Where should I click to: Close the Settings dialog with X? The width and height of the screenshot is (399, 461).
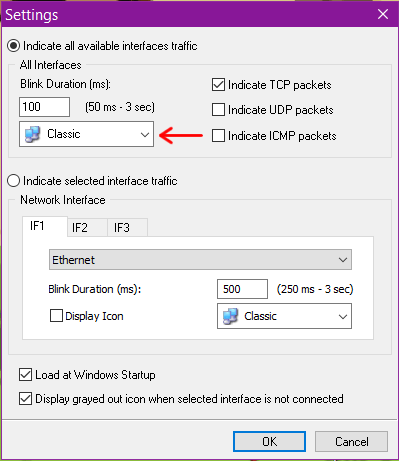click(383, 14)
